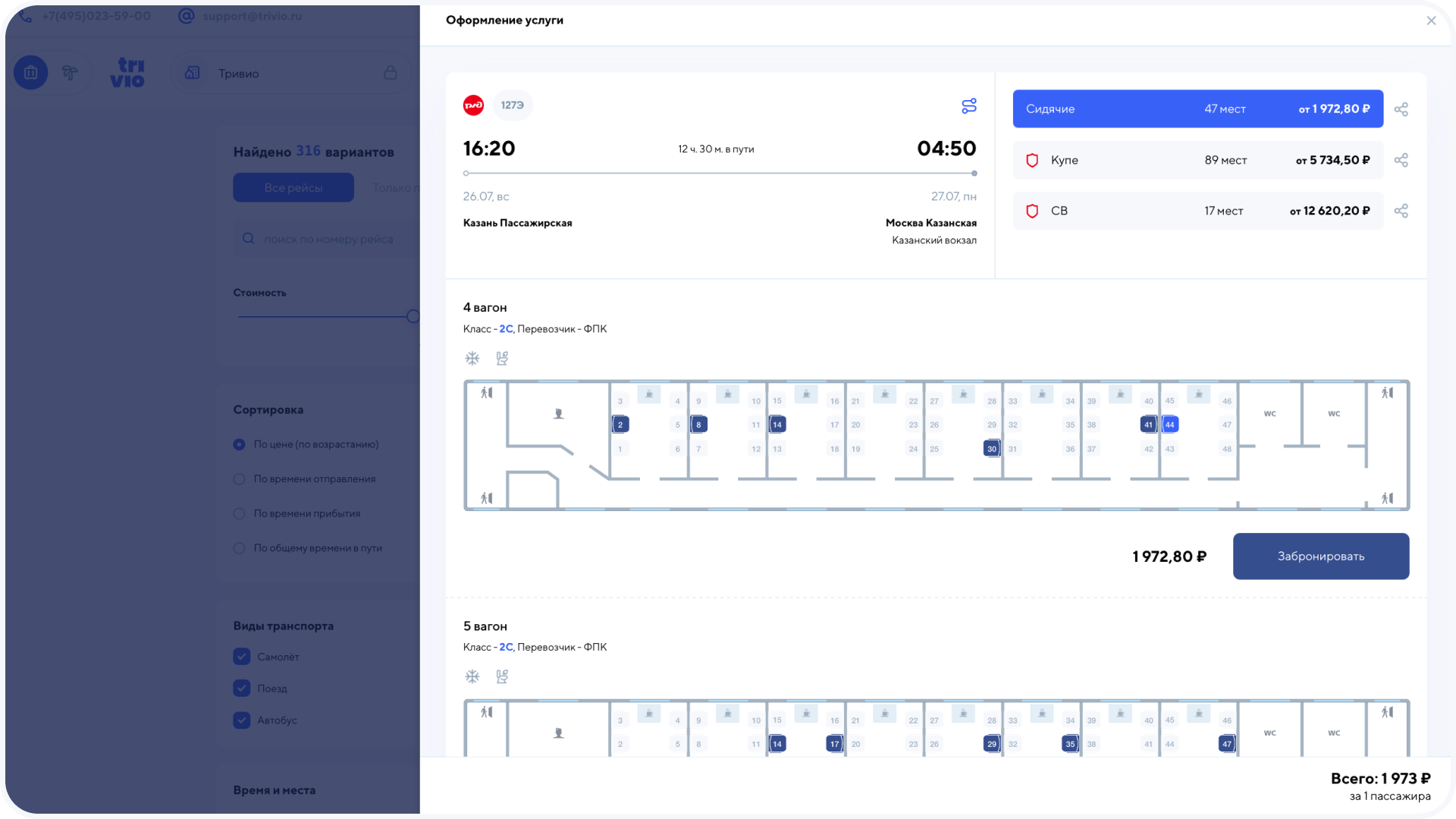This screenshot has height=819, width=1456.
Task: Uncheck the Самолёт transport checkbox
Action: pyautogui.click(x=242, y=657)
